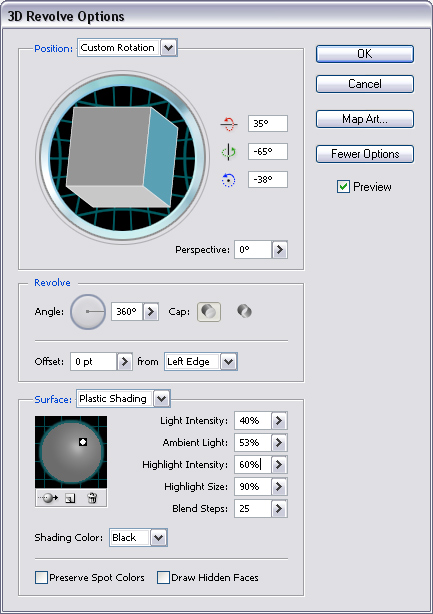Image resolution: width=433 pixels, height=614 pixels.
Task: Open the Shading Color dropdown
Action: tap(159, 538)
